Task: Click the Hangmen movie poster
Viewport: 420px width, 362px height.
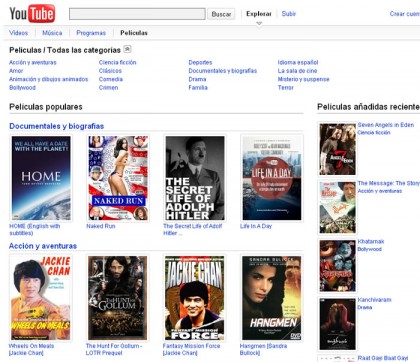Action: click(272, 298)
